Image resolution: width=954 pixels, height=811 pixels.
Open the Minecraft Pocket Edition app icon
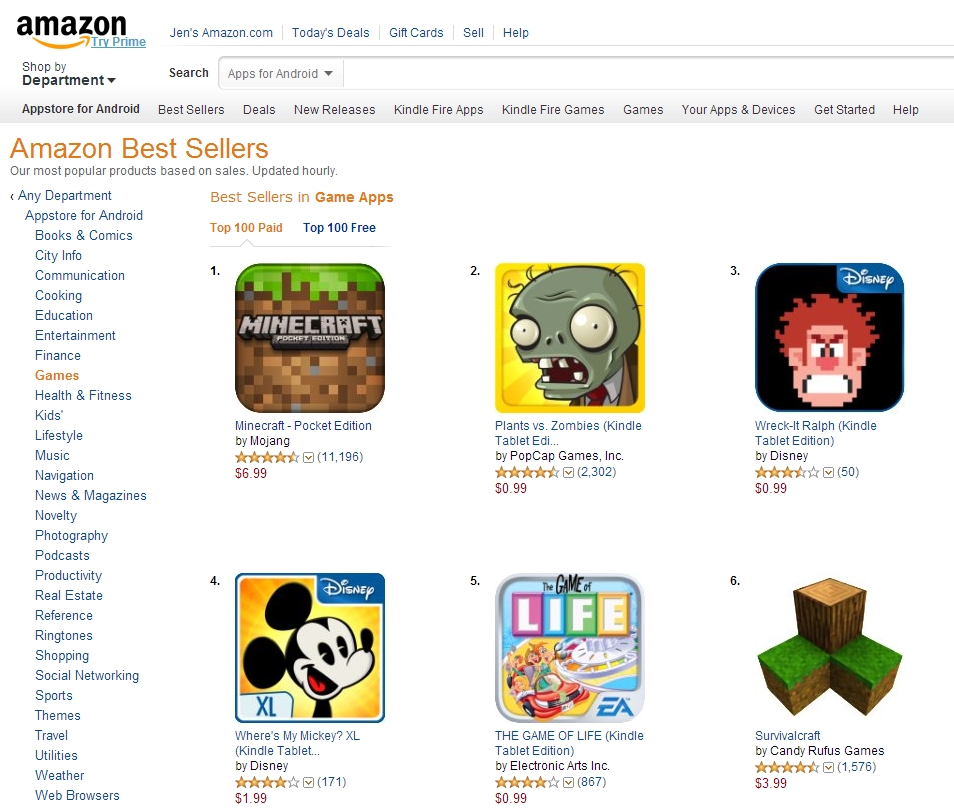[310, 338]
